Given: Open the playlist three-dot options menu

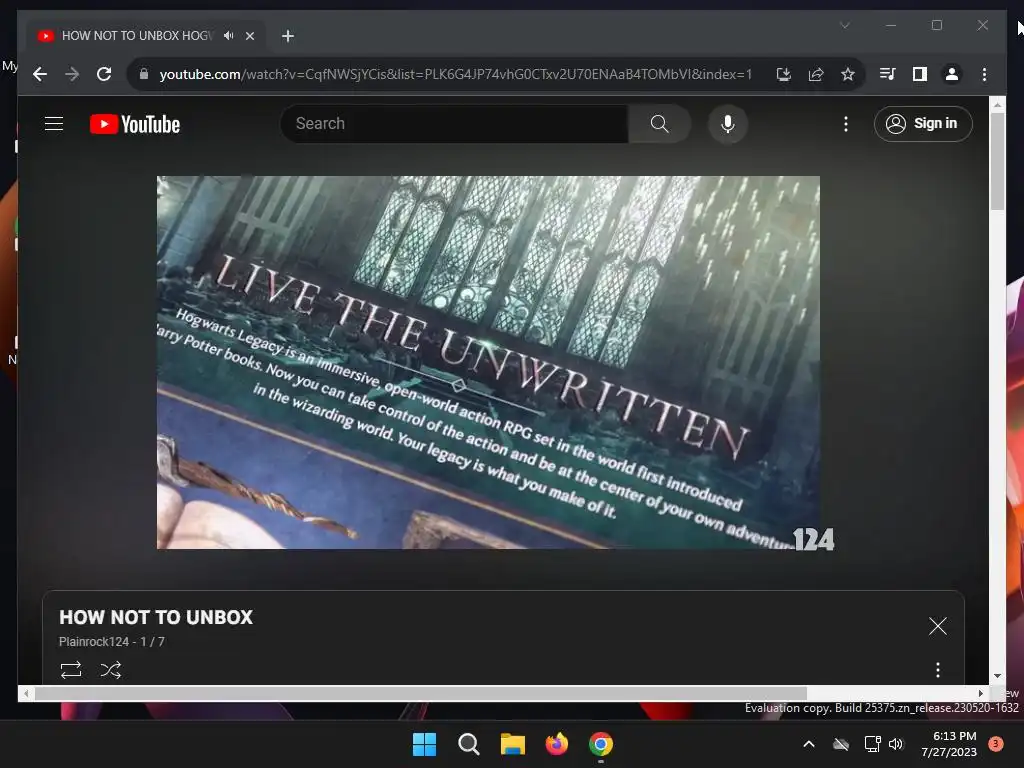Looking at the screenshot, I should coord(938,670).
